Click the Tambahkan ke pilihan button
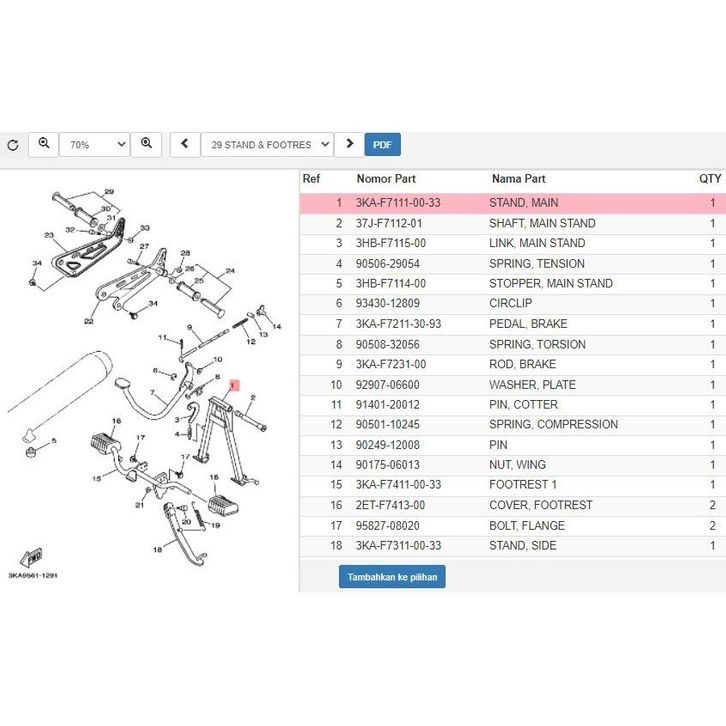 tap(392, 577)
